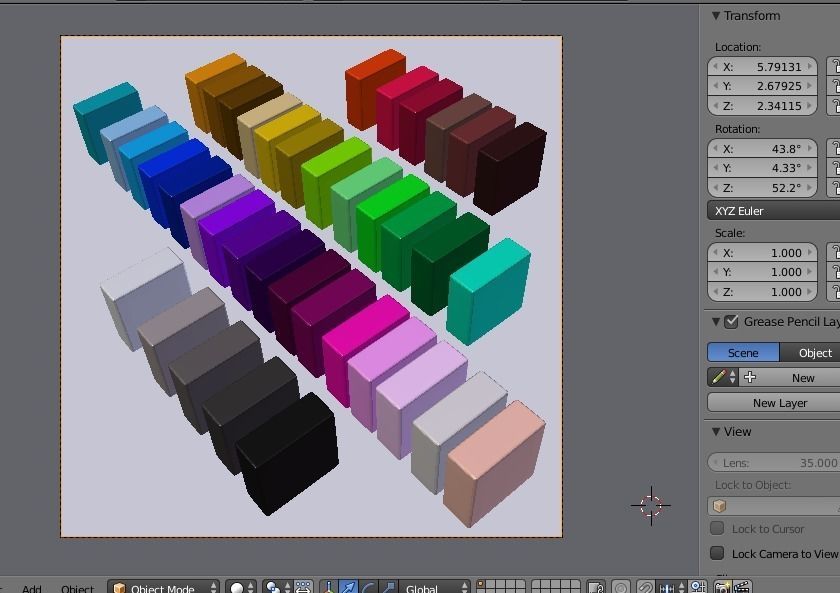Open the Object Mode dropdown
The height and width of the screenshot is (593, 840).
[x=163, y=587]
